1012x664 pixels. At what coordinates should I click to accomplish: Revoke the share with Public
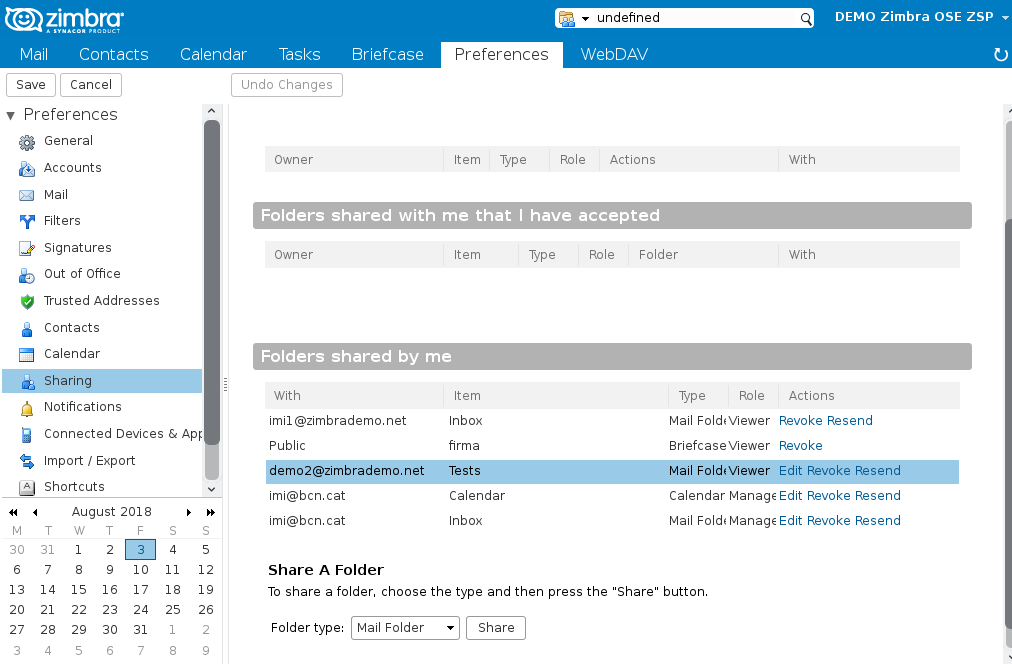point(800,446)
